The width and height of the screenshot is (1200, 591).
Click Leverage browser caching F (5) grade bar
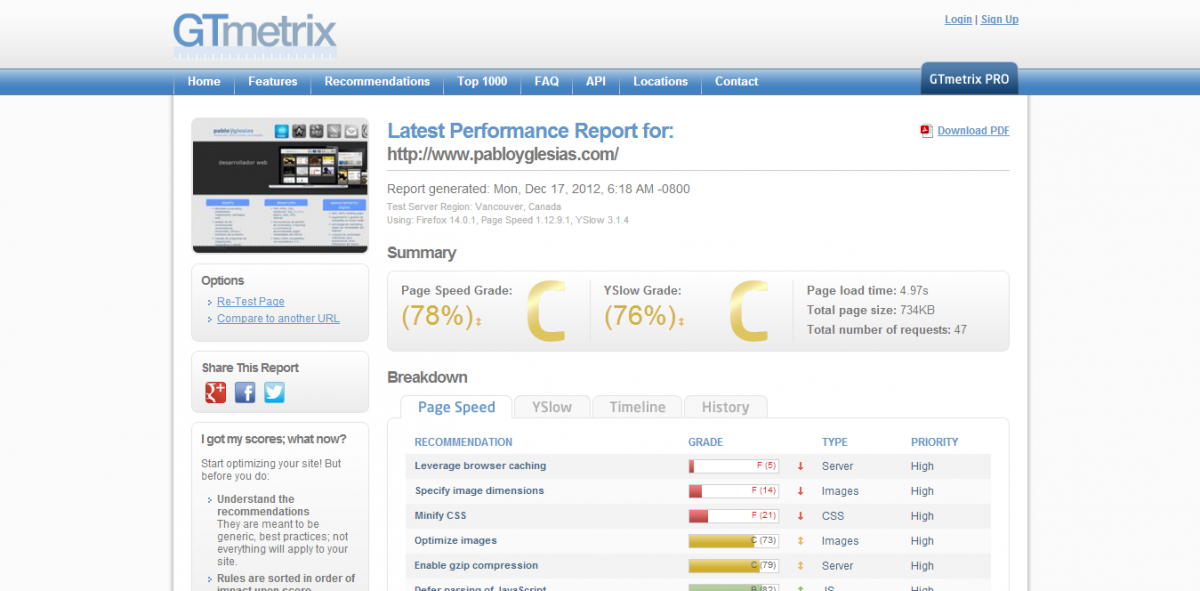(x=735, y=466)
